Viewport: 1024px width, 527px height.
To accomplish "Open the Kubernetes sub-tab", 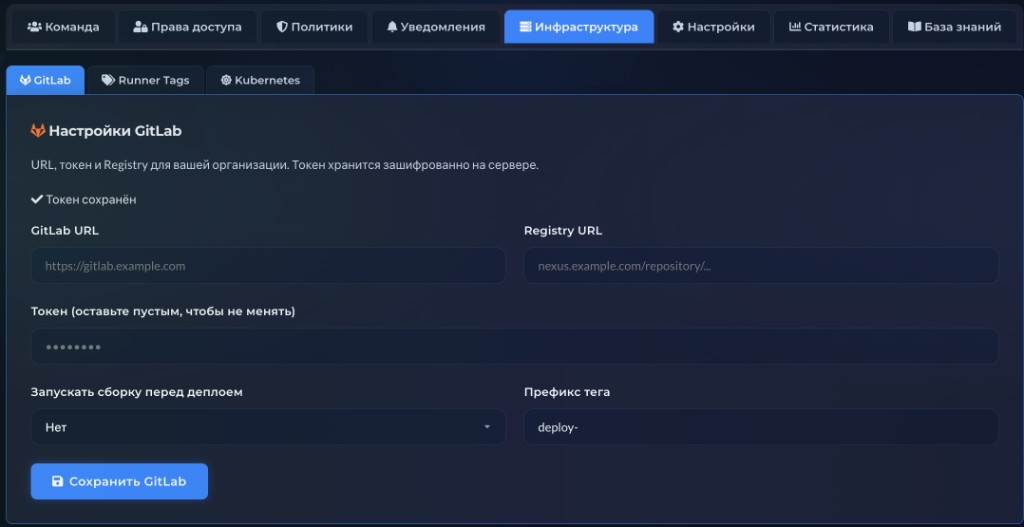I will tap(260, 80).
